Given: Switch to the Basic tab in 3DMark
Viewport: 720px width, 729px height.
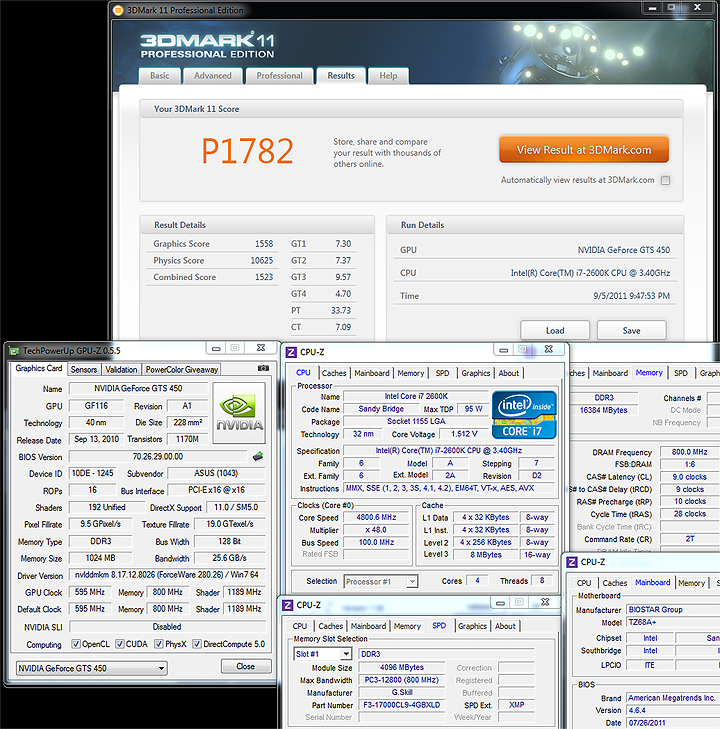Looking at the screenshot, I should tap(159, 76).
